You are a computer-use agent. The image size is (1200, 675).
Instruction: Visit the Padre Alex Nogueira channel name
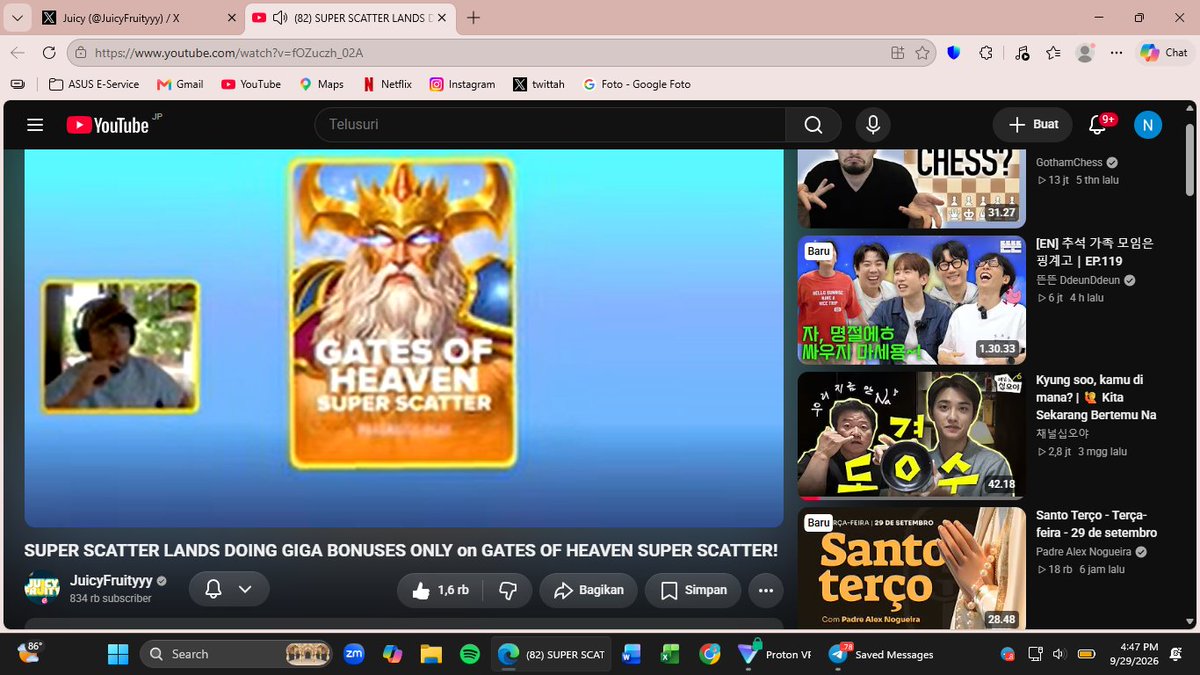click(1084, 551)
